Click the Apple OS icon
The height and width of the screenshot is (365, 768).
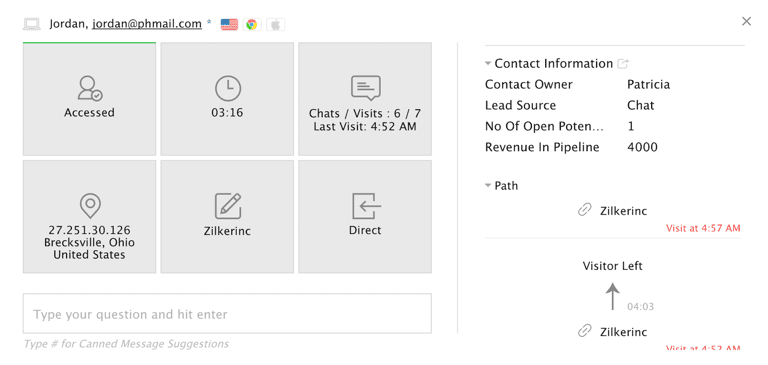pos(275,24)
